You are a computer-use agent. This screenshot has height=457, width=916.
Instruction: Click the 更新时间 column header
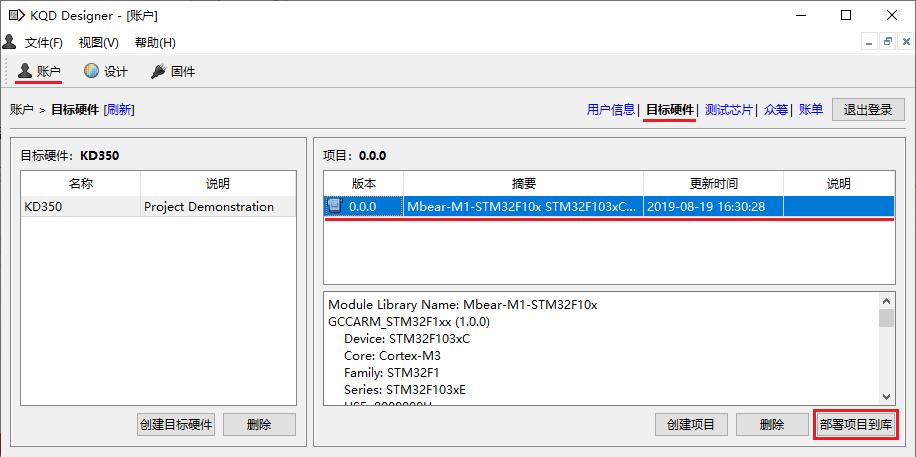click(713, 184)
